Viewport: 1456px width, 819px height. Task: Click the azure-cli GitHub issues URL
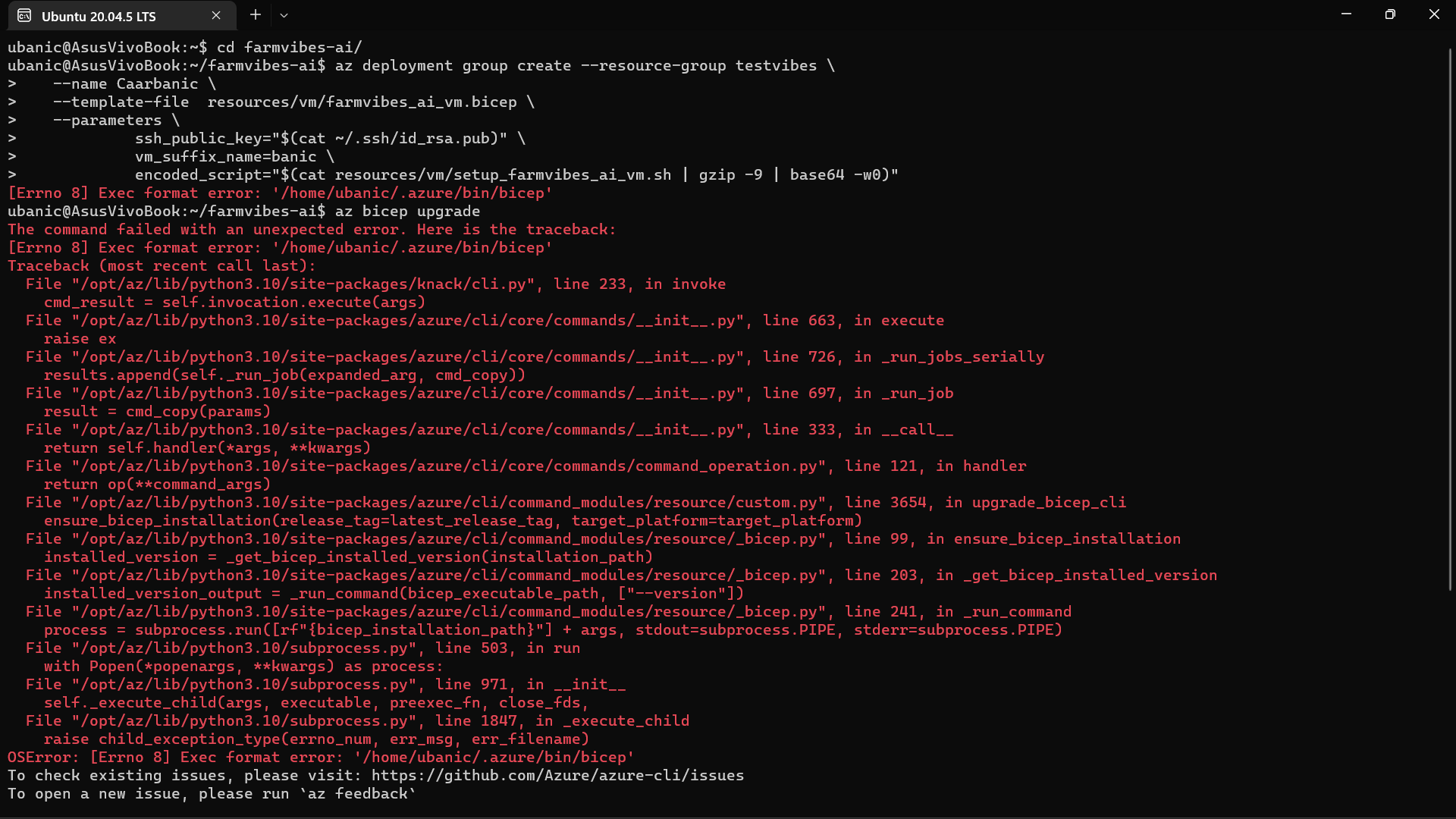[557, 775]
